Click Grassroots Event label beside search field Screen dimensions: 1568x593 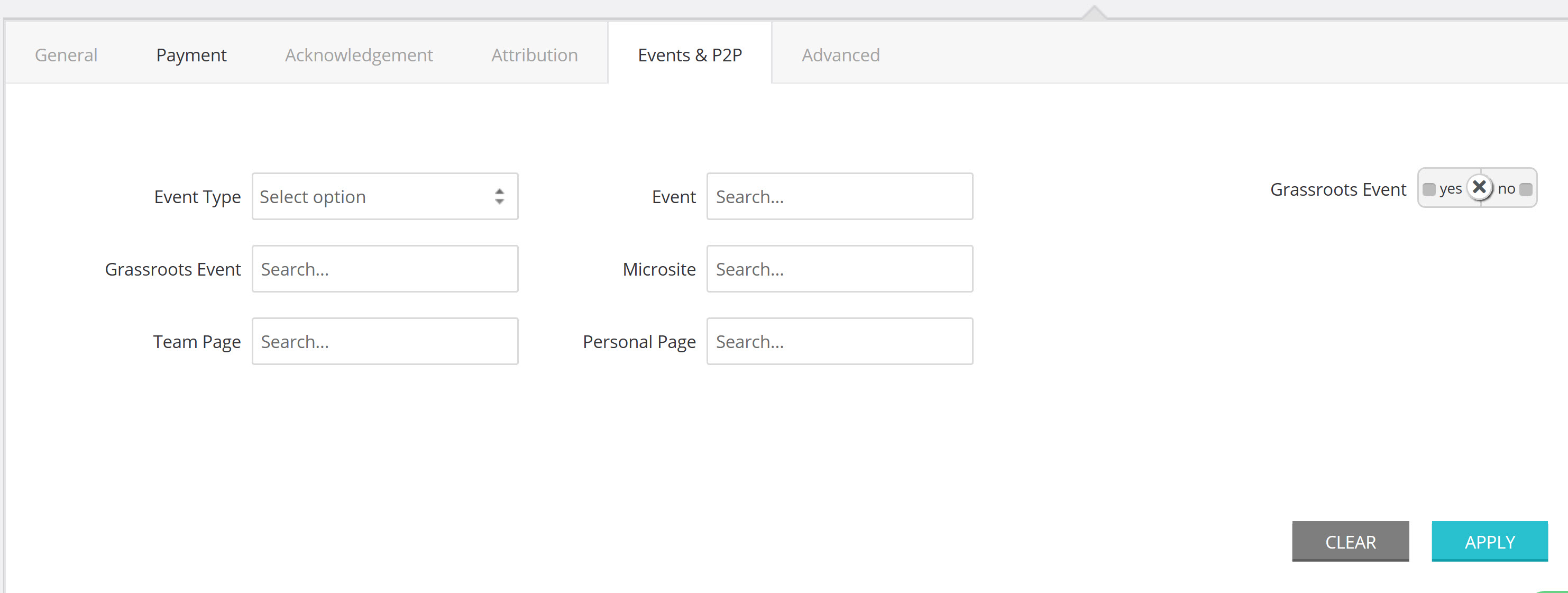pyautogui.click(x=173, y=269)
